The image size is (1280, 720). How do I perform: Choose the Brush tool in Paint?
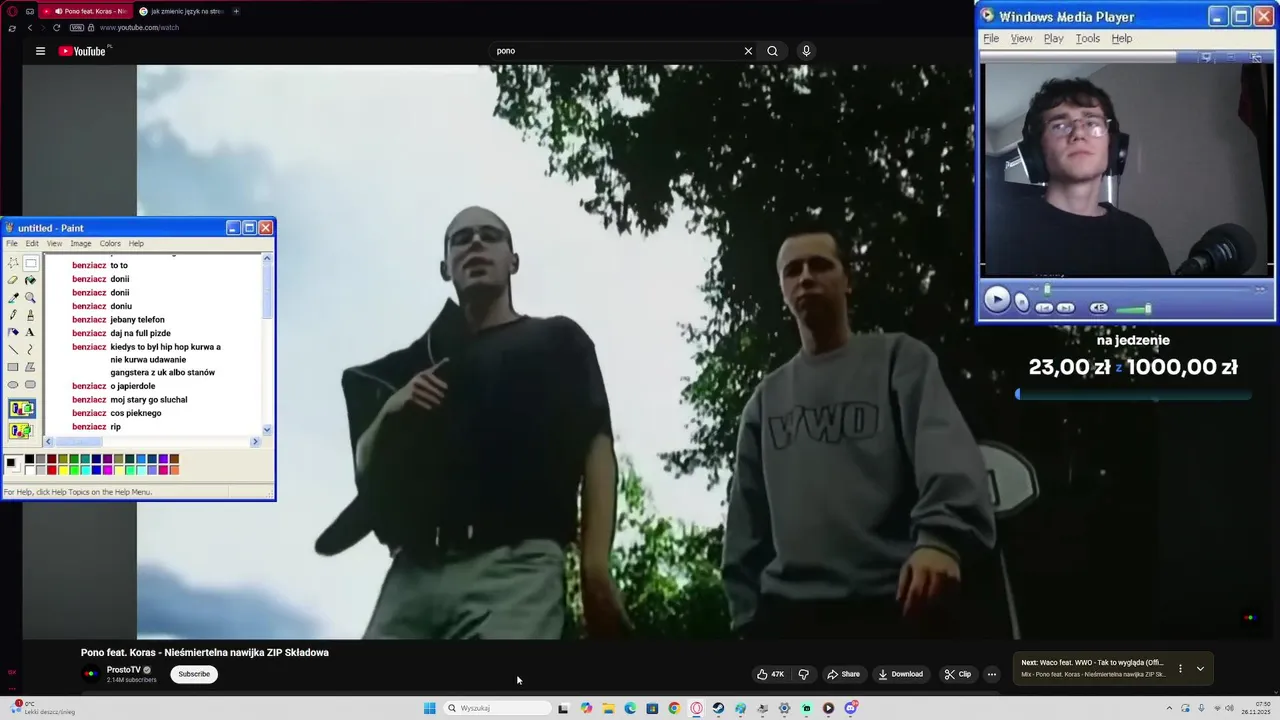[x=30, y=314]
